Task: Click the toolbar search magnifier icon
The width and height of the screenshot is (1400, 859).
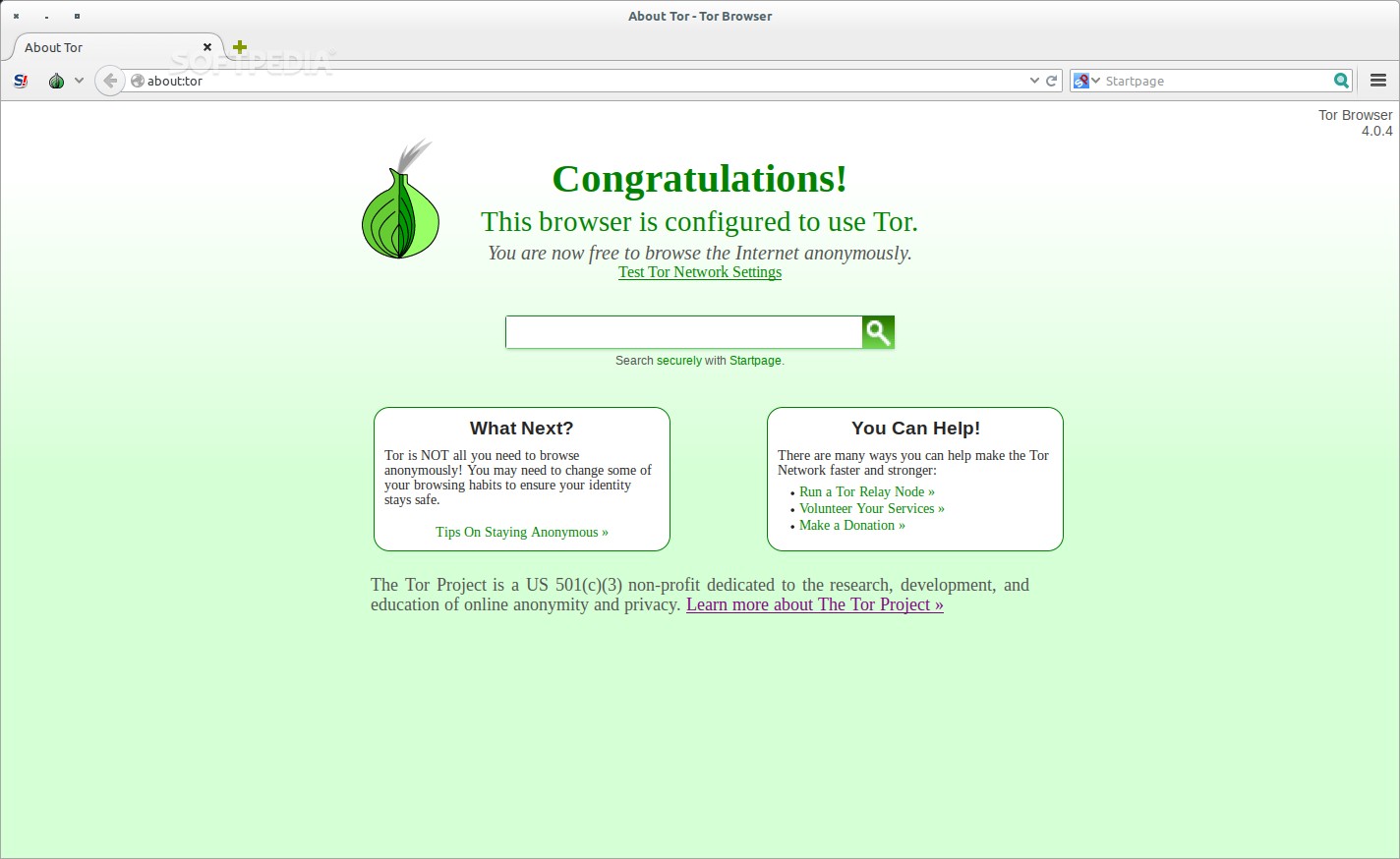Action: 1341,81
